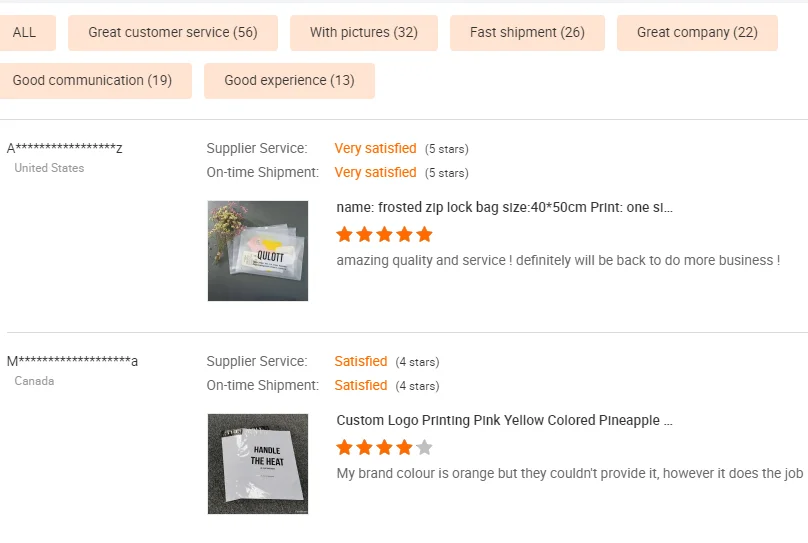The width and height of the screenshot is (808, 543).
Task: Click reviewer name M*****a from Canada
Action: (72, 361)
